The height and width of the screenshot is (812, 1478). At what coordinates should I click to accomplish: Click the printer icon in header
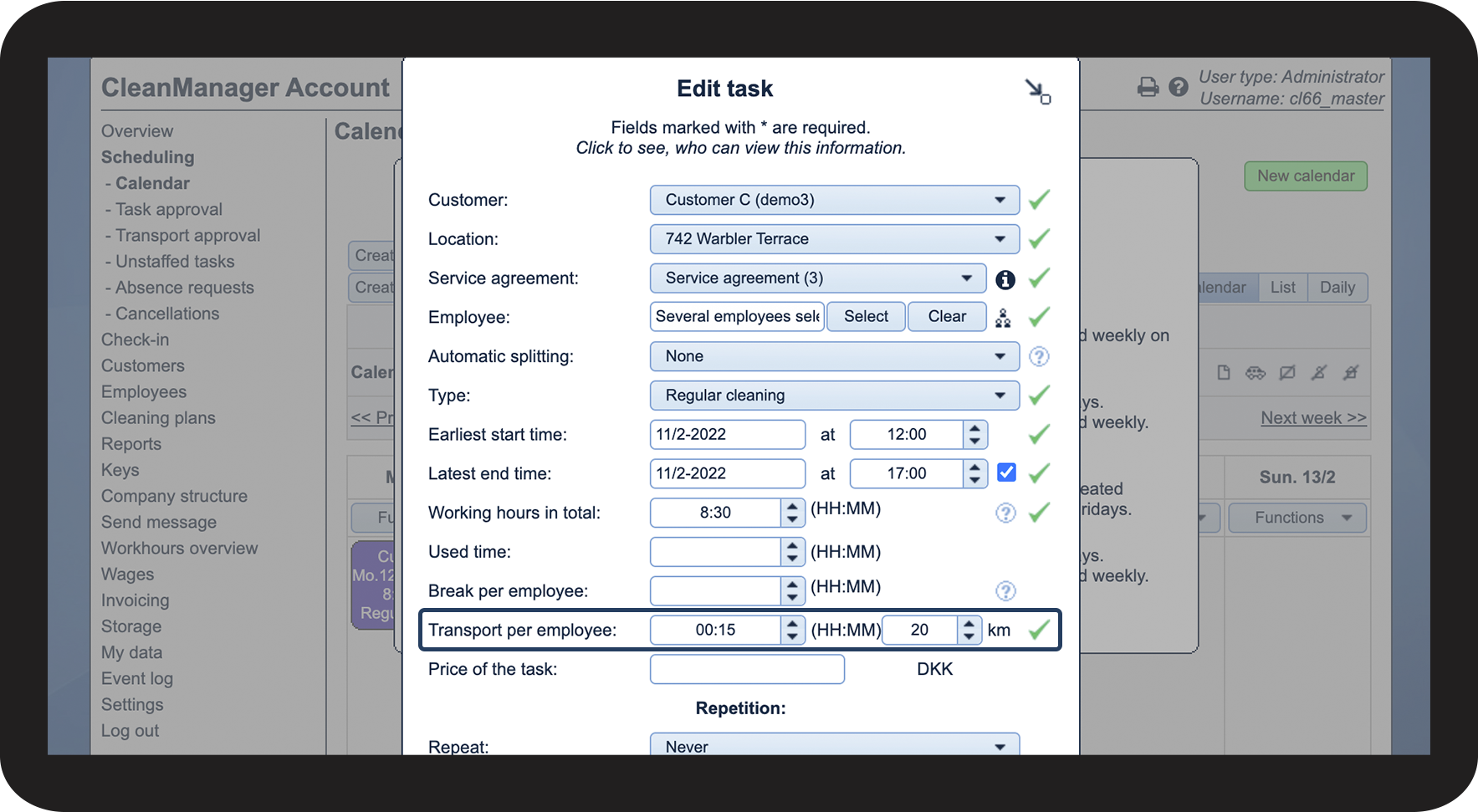coord(1148,87)
